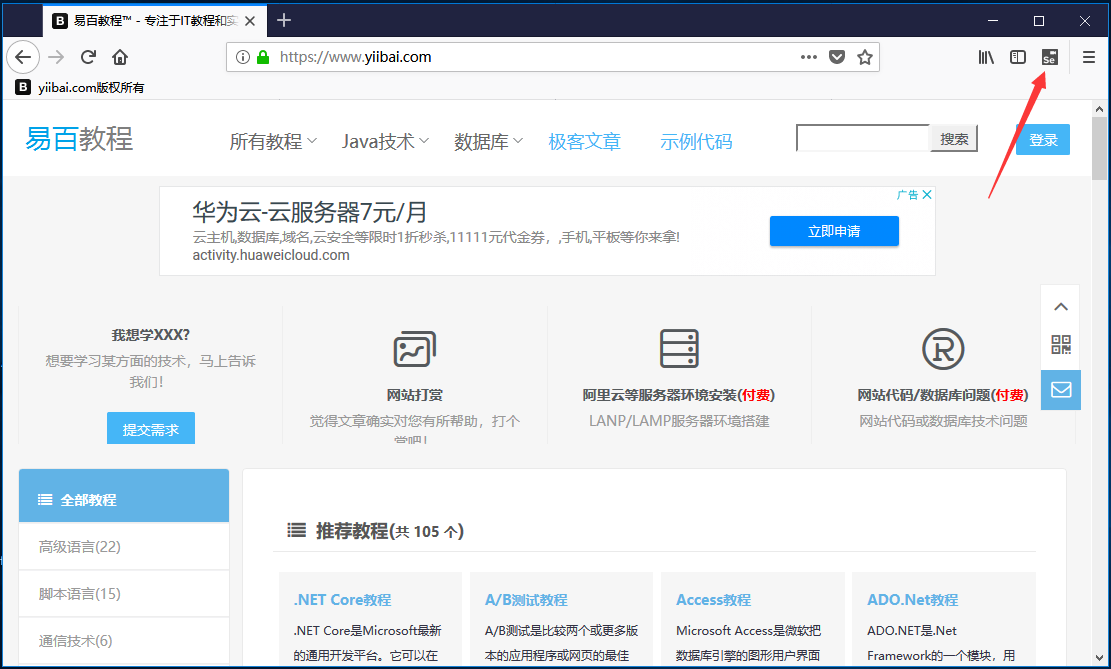Open the Firefox hamburger menu
1111x669 pixels.
click(x=1089, y=57)
